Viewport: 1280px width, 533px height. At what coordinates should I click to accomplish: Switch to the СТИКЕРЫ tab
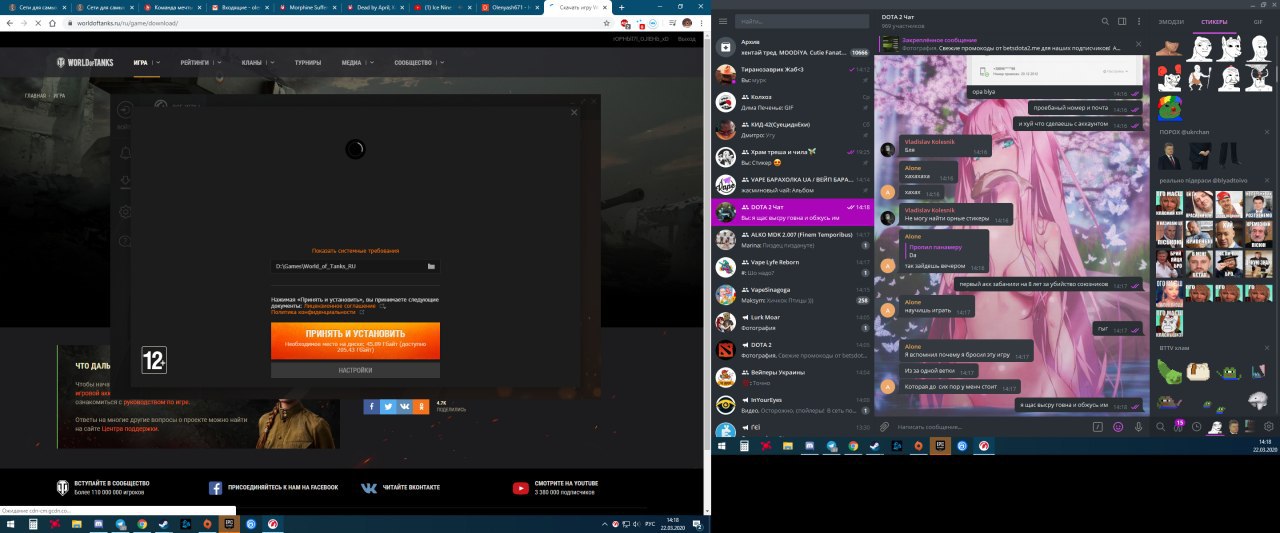tap(1214, 21)
